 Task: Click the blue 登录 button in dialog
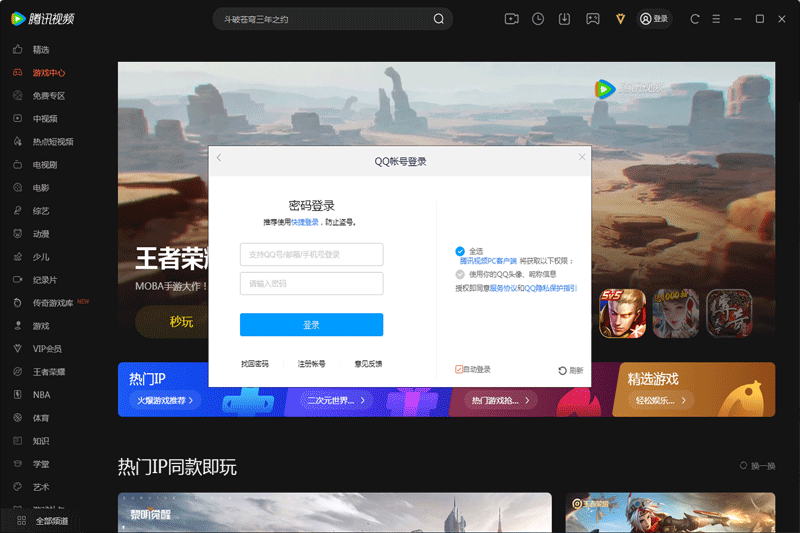(311, 325)
